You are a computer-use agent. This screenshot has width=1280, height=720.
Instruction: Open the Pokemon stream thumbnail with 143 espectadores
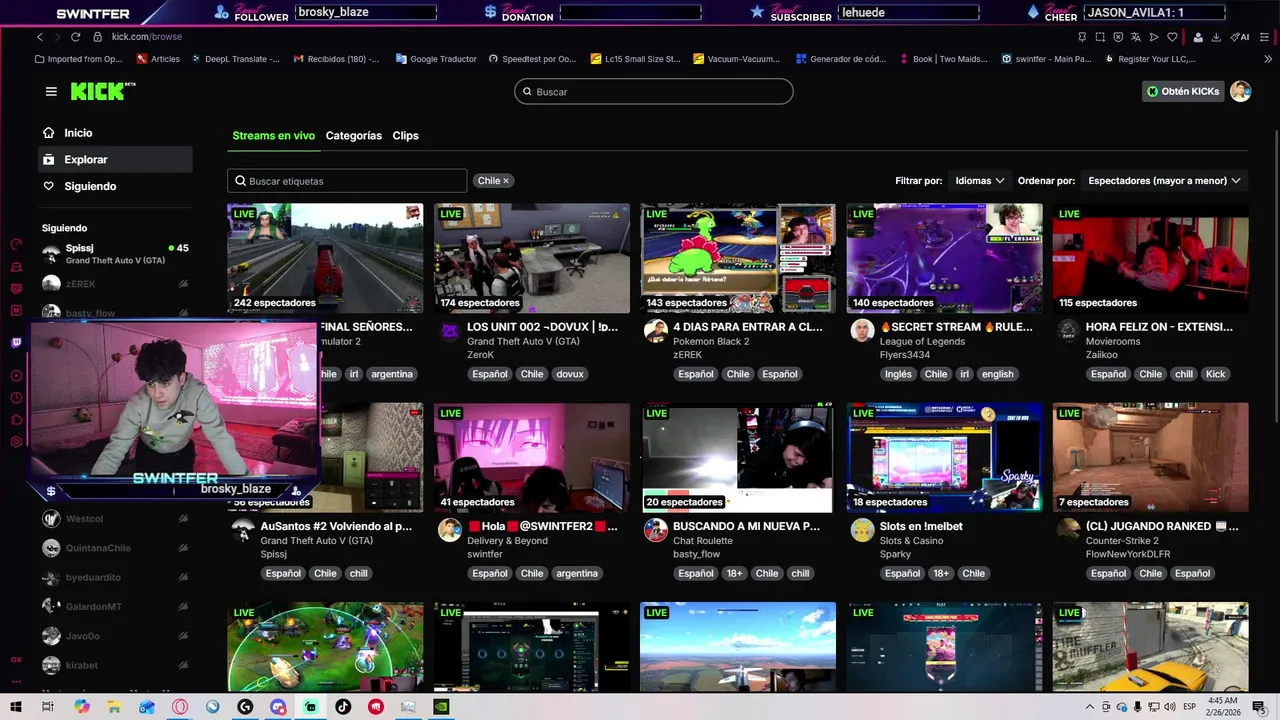coord(738,259)
